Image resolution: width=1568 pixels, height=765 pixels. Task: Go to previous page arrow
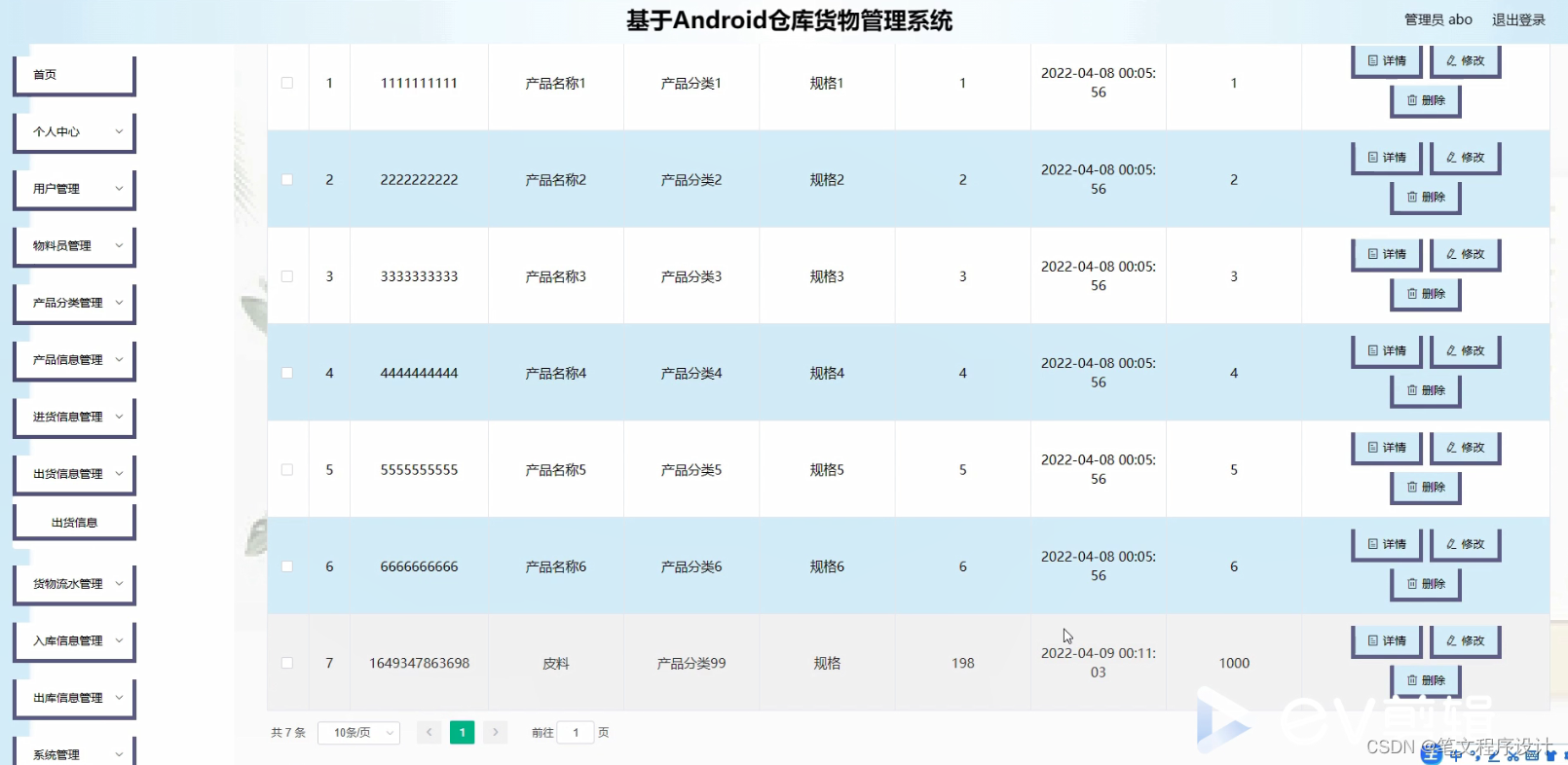click(429, 733)
